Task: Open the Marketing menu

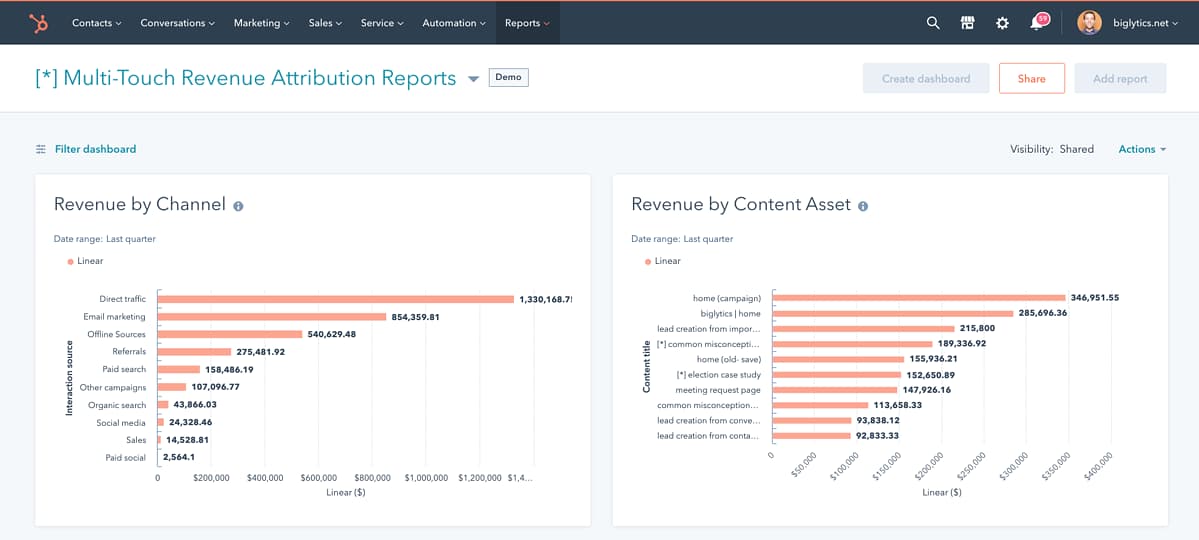Action: (x=261, y=23)
